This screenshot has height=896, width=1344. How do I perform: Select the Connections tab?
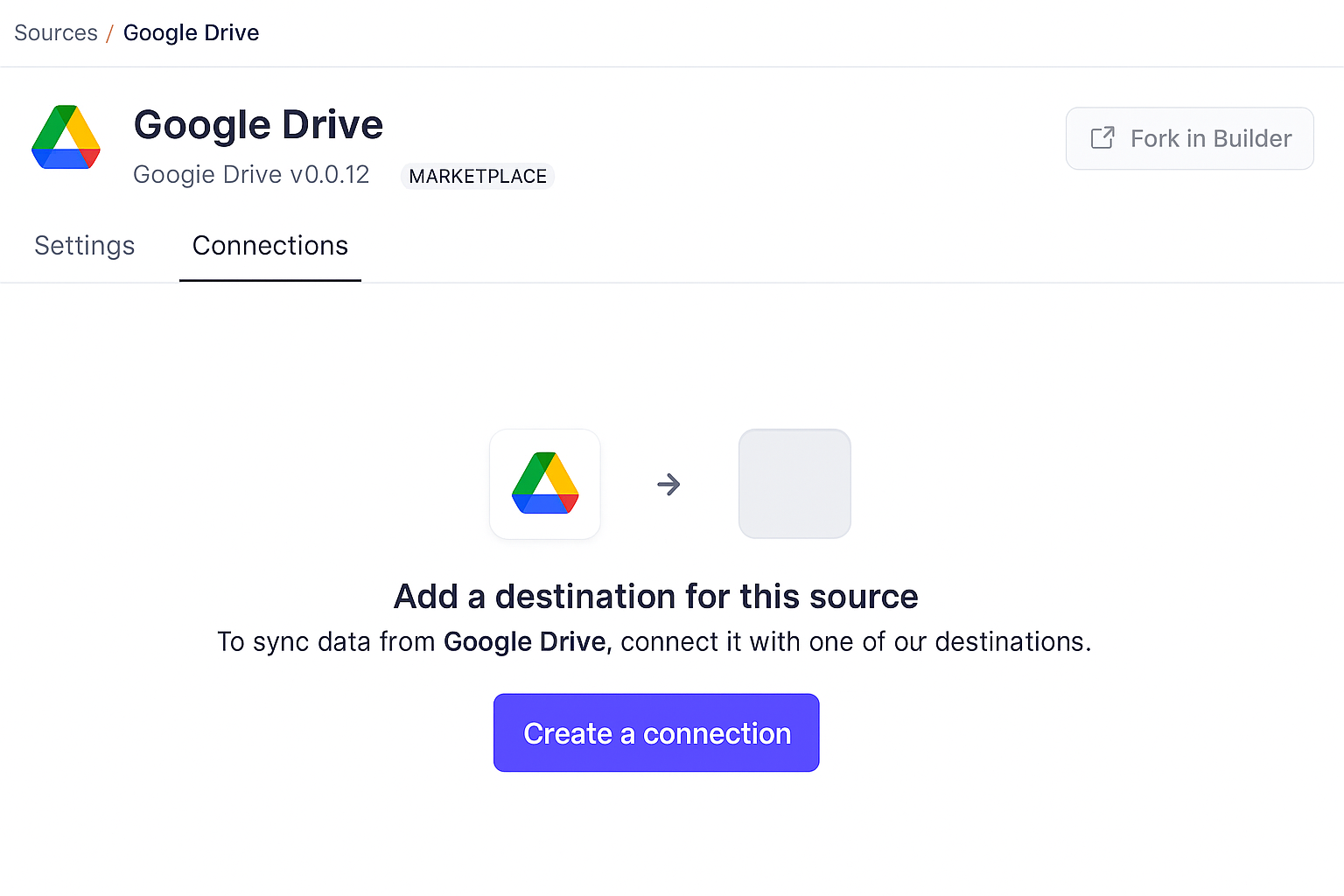[270, 246]
